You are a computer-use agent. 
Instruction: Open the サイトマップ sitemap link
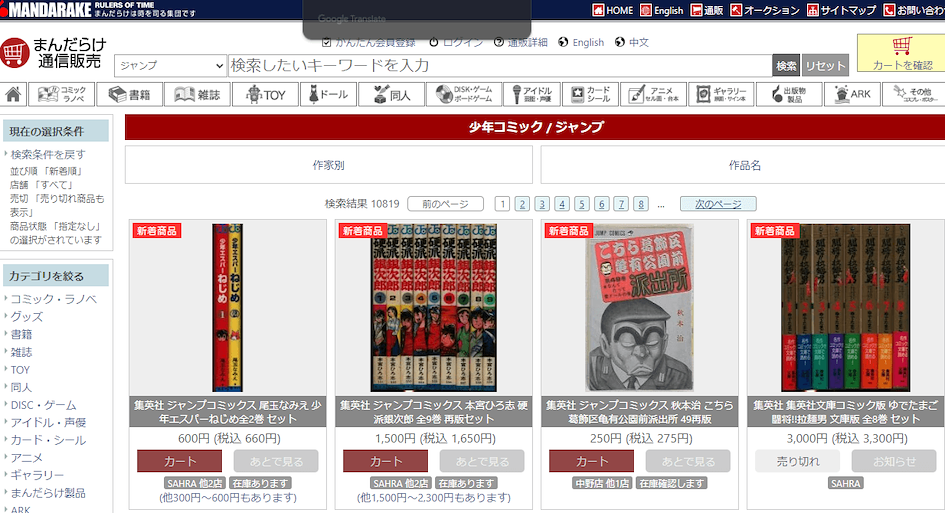point(841,10)
